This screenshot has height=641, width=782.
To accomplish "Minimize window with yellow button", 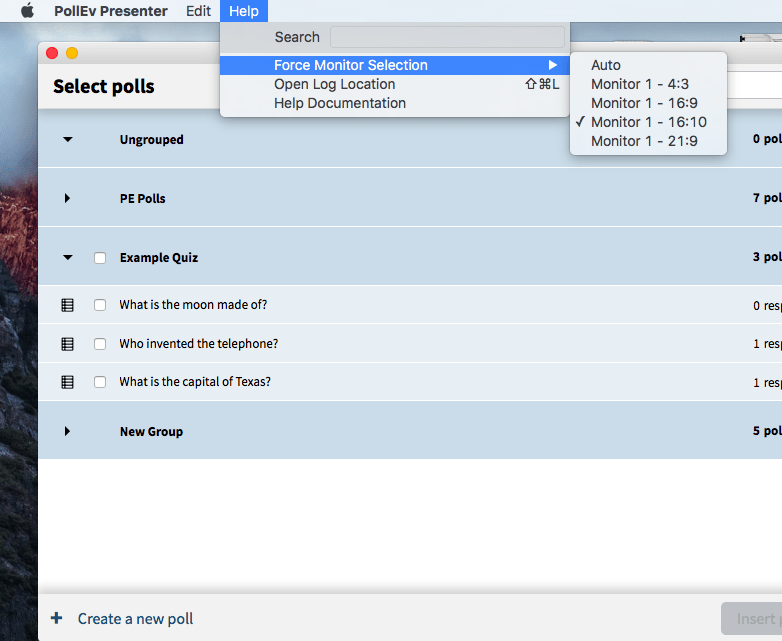I will click(x=72, y=53).
